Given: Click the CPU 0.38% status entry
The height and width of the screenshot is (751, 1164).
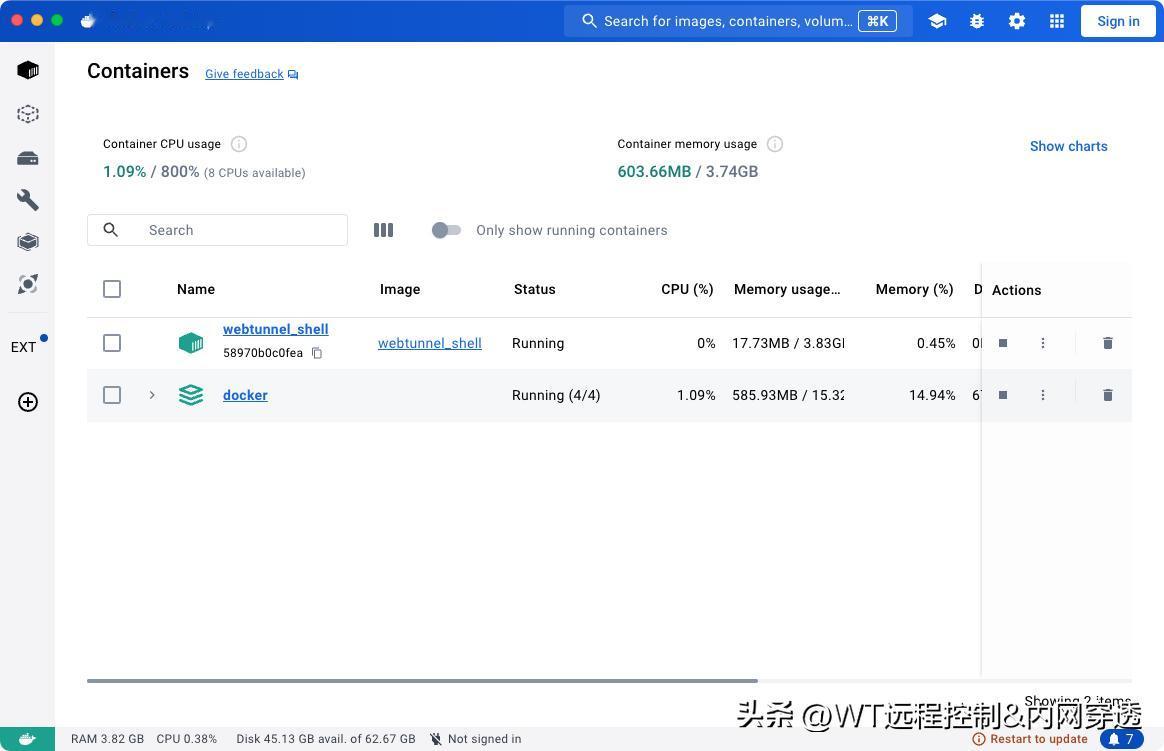Looking at the screenshot, I should (186, 739).
